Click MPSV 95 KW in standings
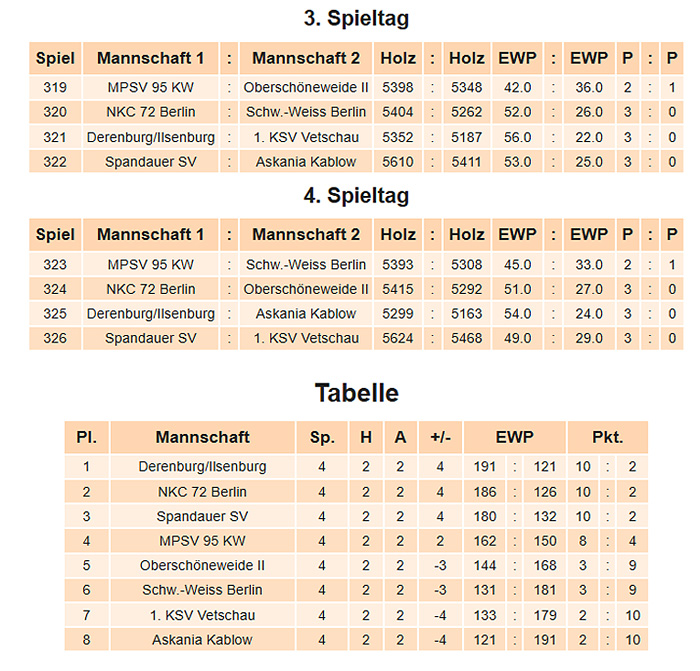The image size is (700, 671). pos(202,541)
